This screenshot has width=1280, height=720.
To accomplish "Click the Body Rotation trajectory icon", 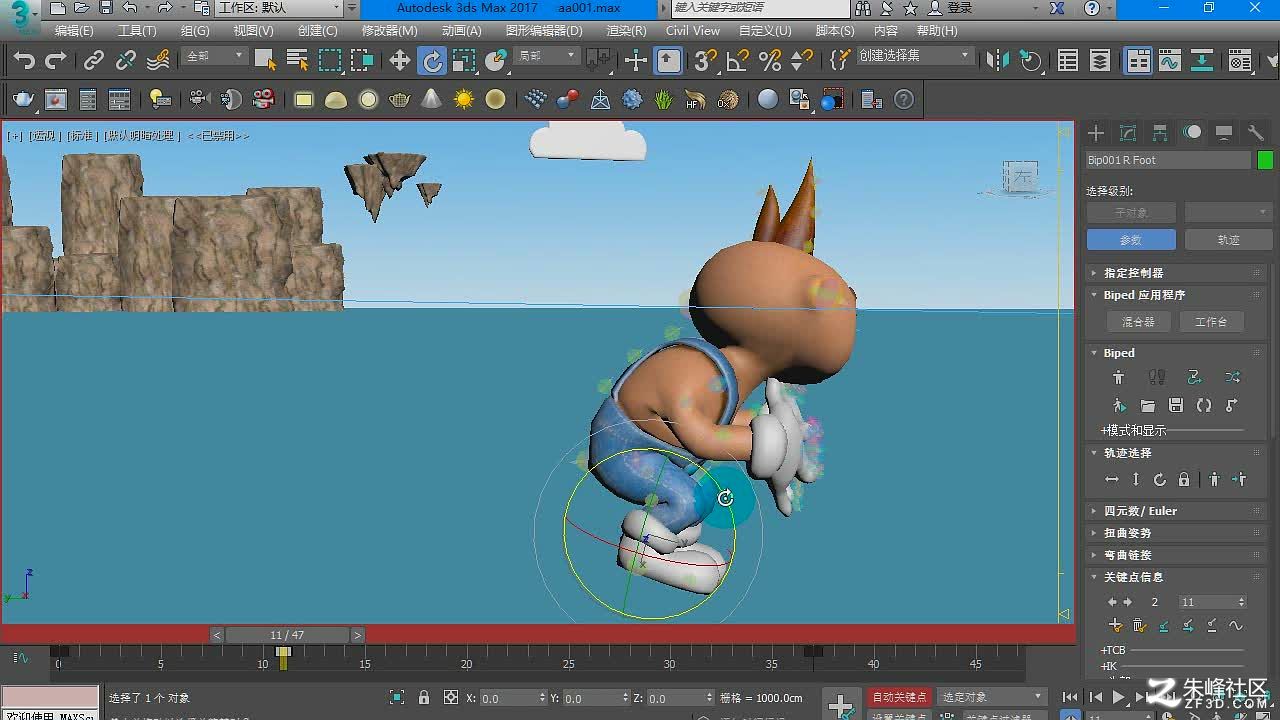I will (1160, 480).
